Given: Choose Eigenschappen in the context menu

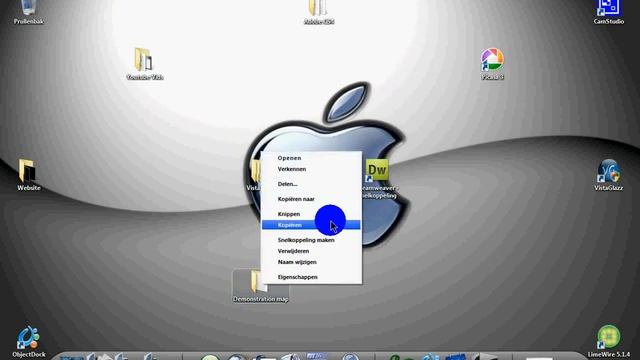Looking at the screenshot, I should click(311, 277).
